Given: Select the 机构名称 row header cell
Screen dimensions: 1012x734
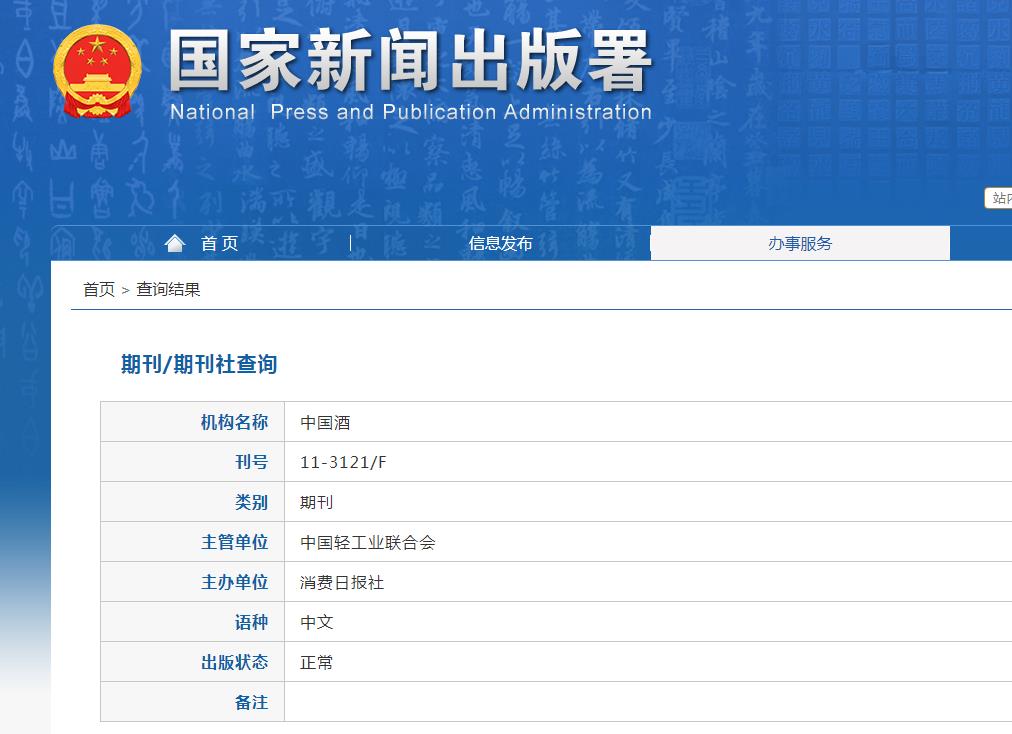Looking at the screenshot, I should click(235, 421).
